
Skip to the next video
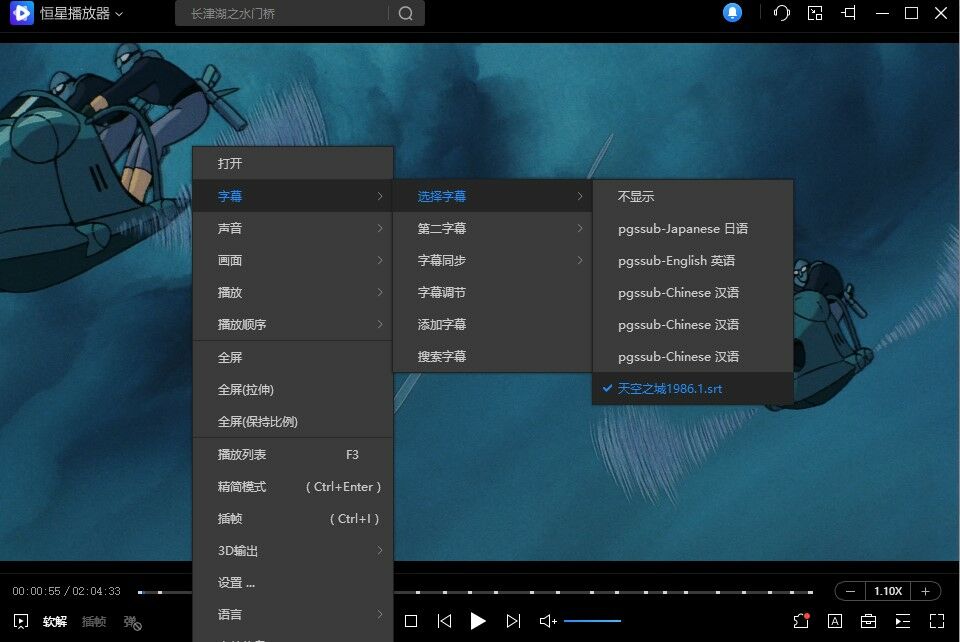tap(513, 621)
